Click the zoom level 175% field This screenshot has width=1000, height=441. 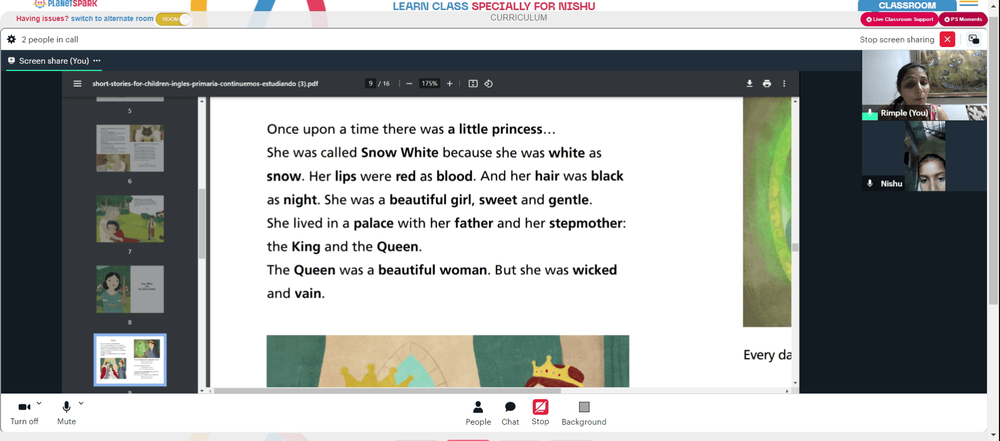[x=429, y=84]
